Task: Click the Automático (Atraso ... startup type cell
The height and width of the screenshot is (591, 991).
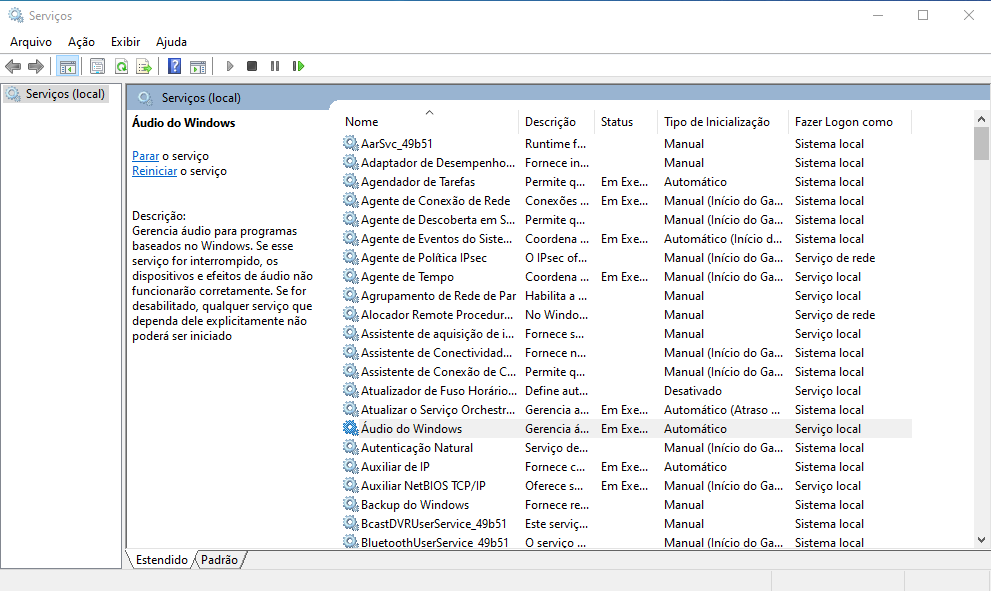Action: tap(722, 410)
